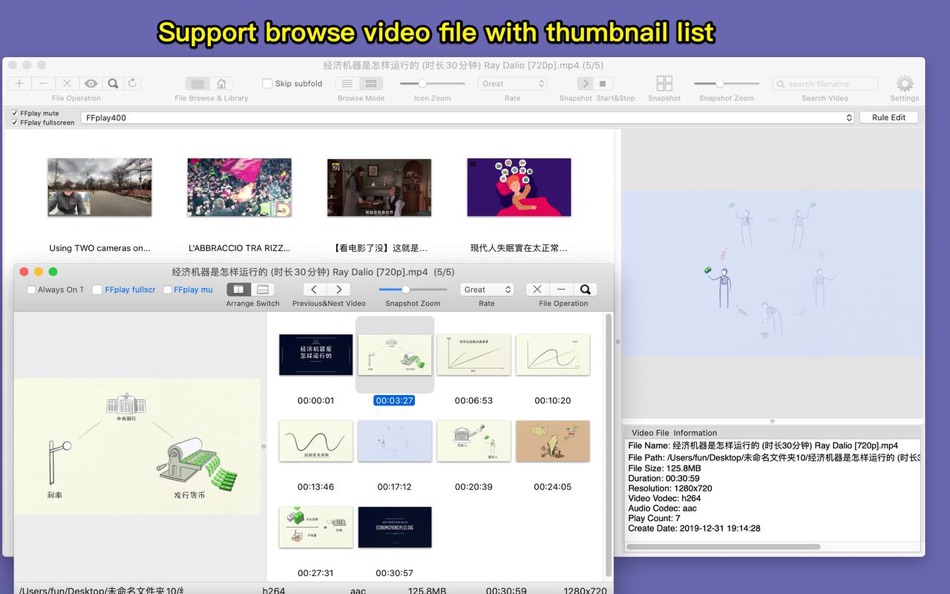The width and height of the screenshot is (950, 594).
Task: Open the Great Rate dropdown in front window
Action: (487, 290)
